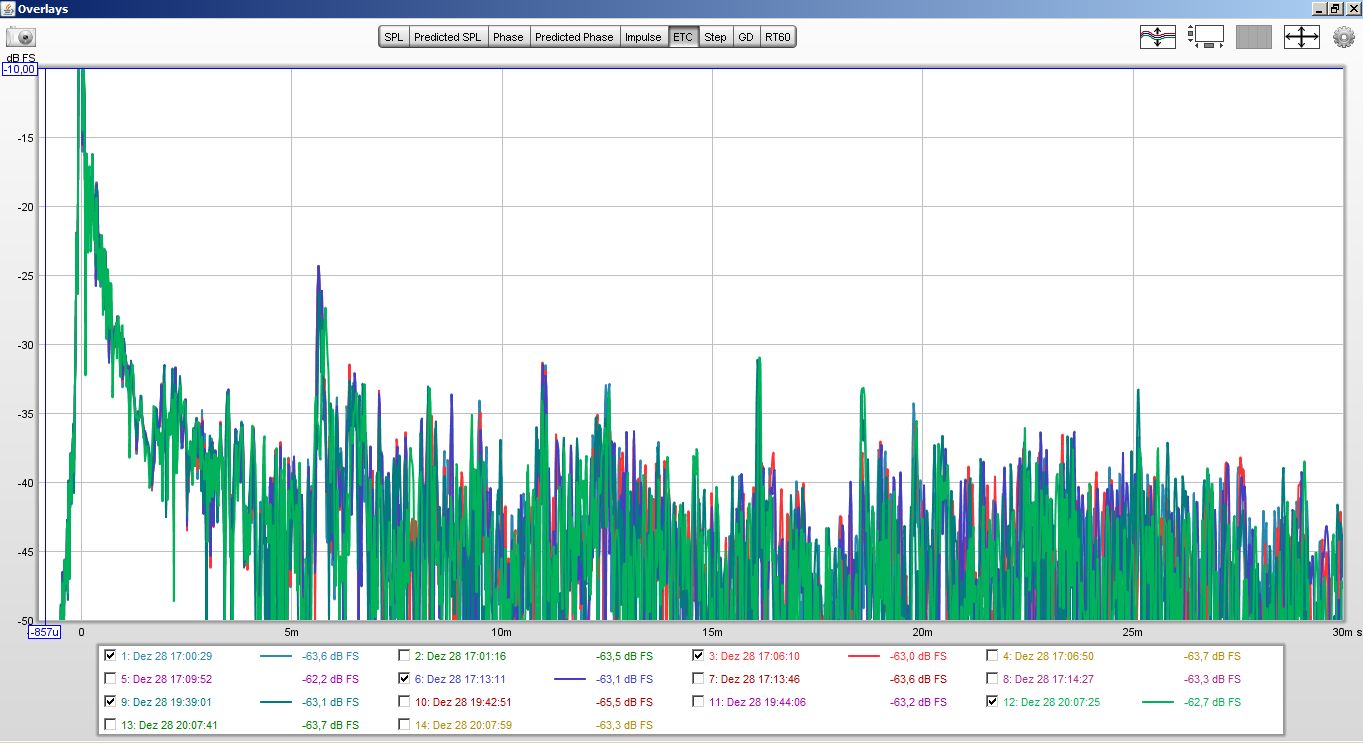Open the RT60 tab
Image resolution: width=1363 pixels, height=743 pixels.
point(777,37)
